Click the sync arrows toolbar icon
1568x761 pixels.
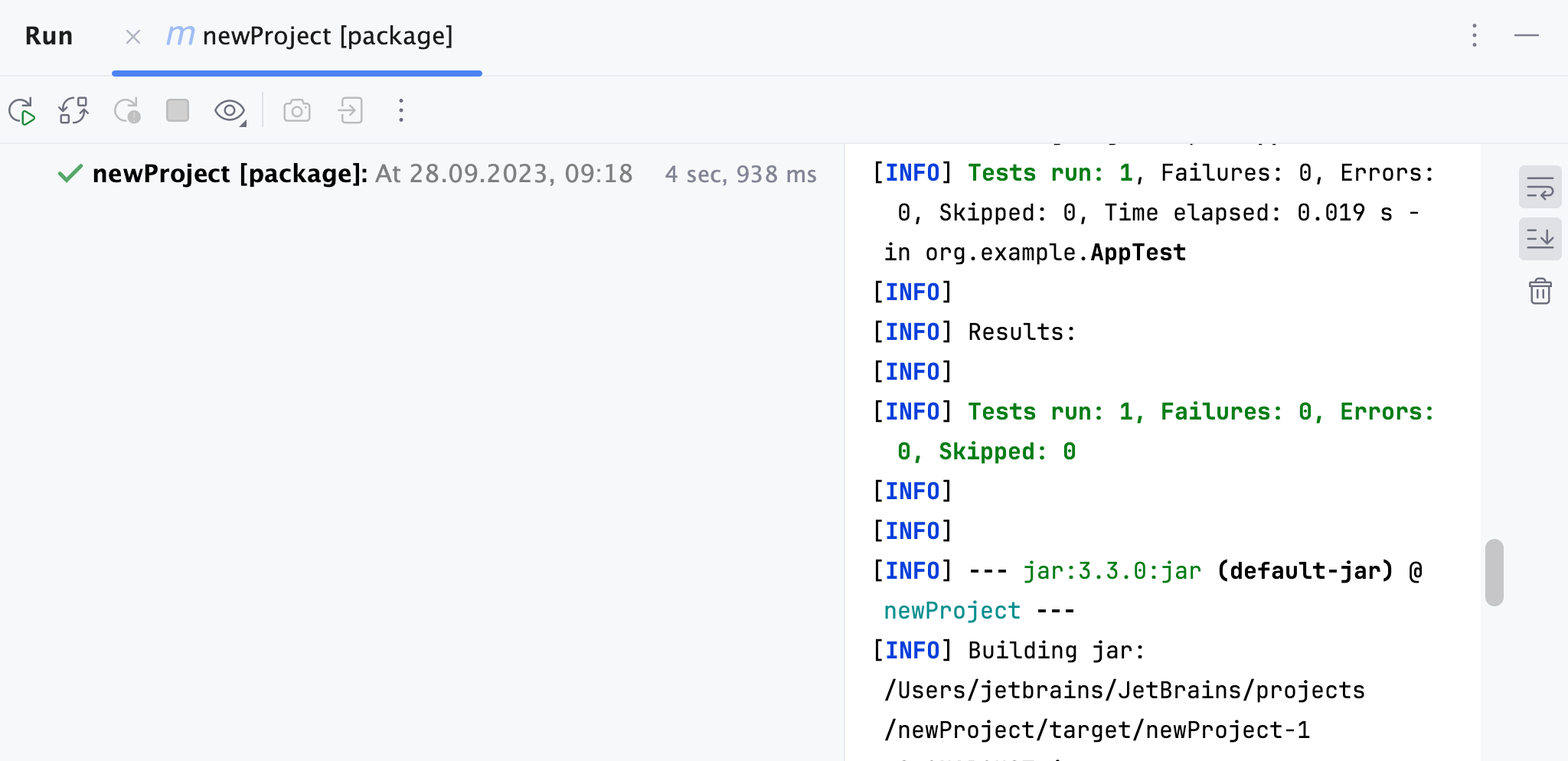coord(73,110)
